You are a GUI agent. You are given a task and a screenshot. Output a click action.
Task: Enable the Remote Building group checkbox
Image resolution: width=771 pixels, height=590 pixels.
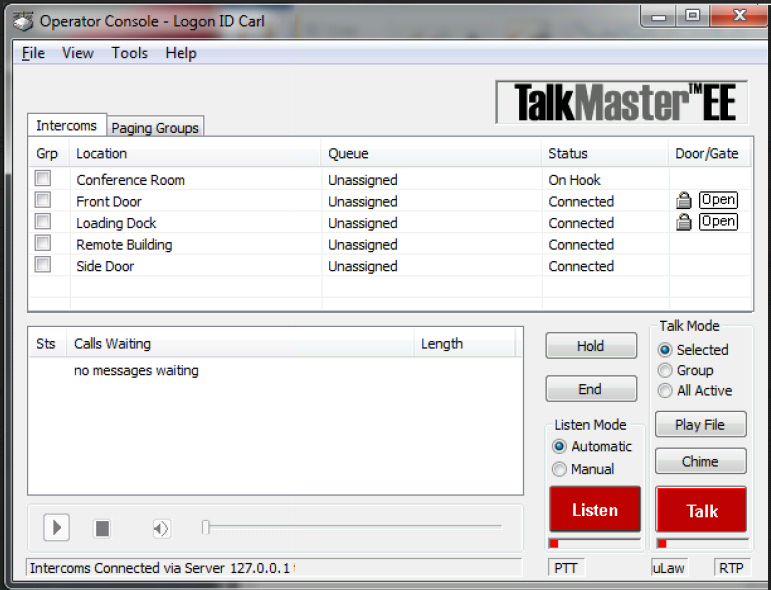(43, 243)
